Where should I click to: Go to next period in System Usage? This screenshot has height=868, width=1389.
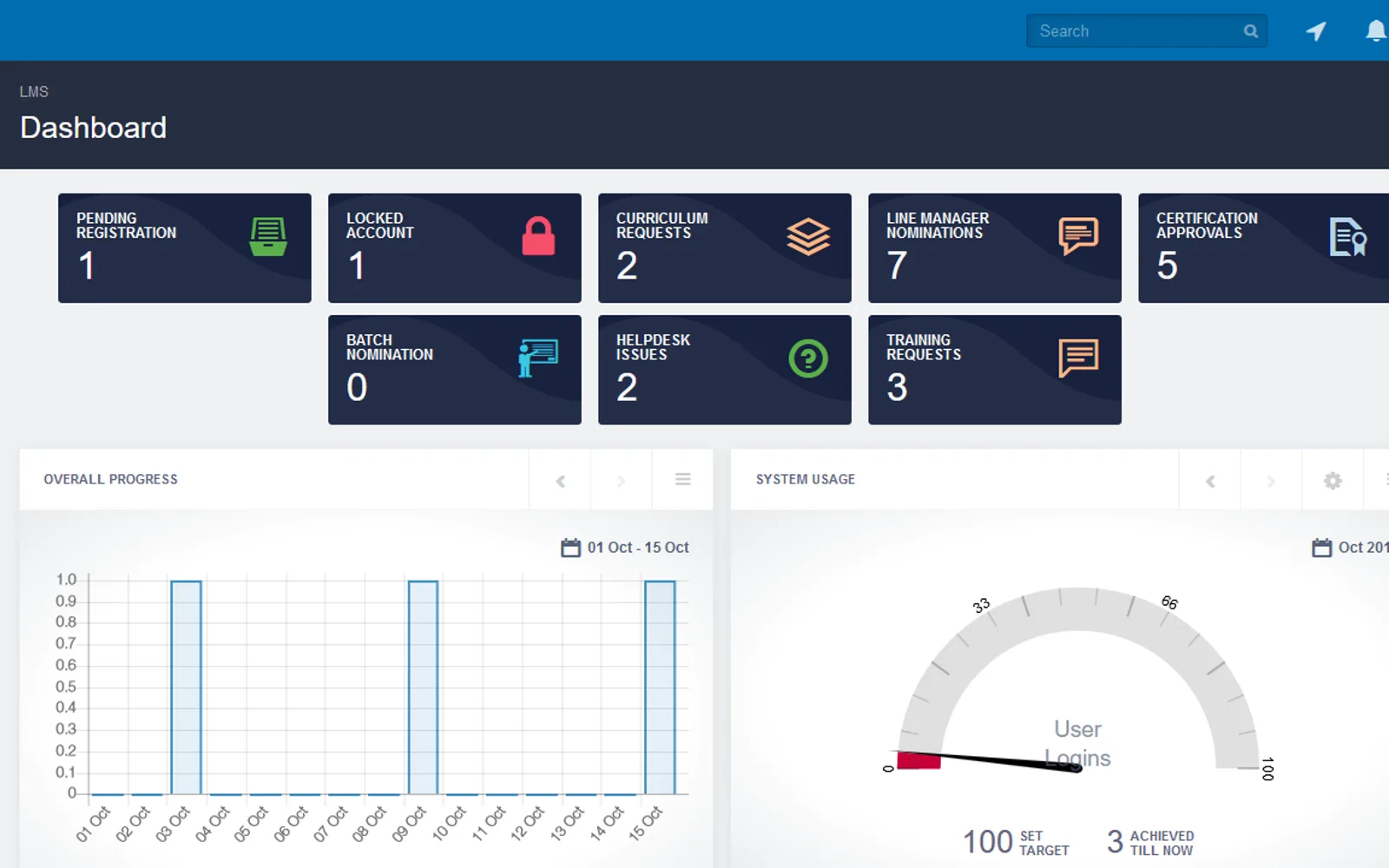point(1271,481)
